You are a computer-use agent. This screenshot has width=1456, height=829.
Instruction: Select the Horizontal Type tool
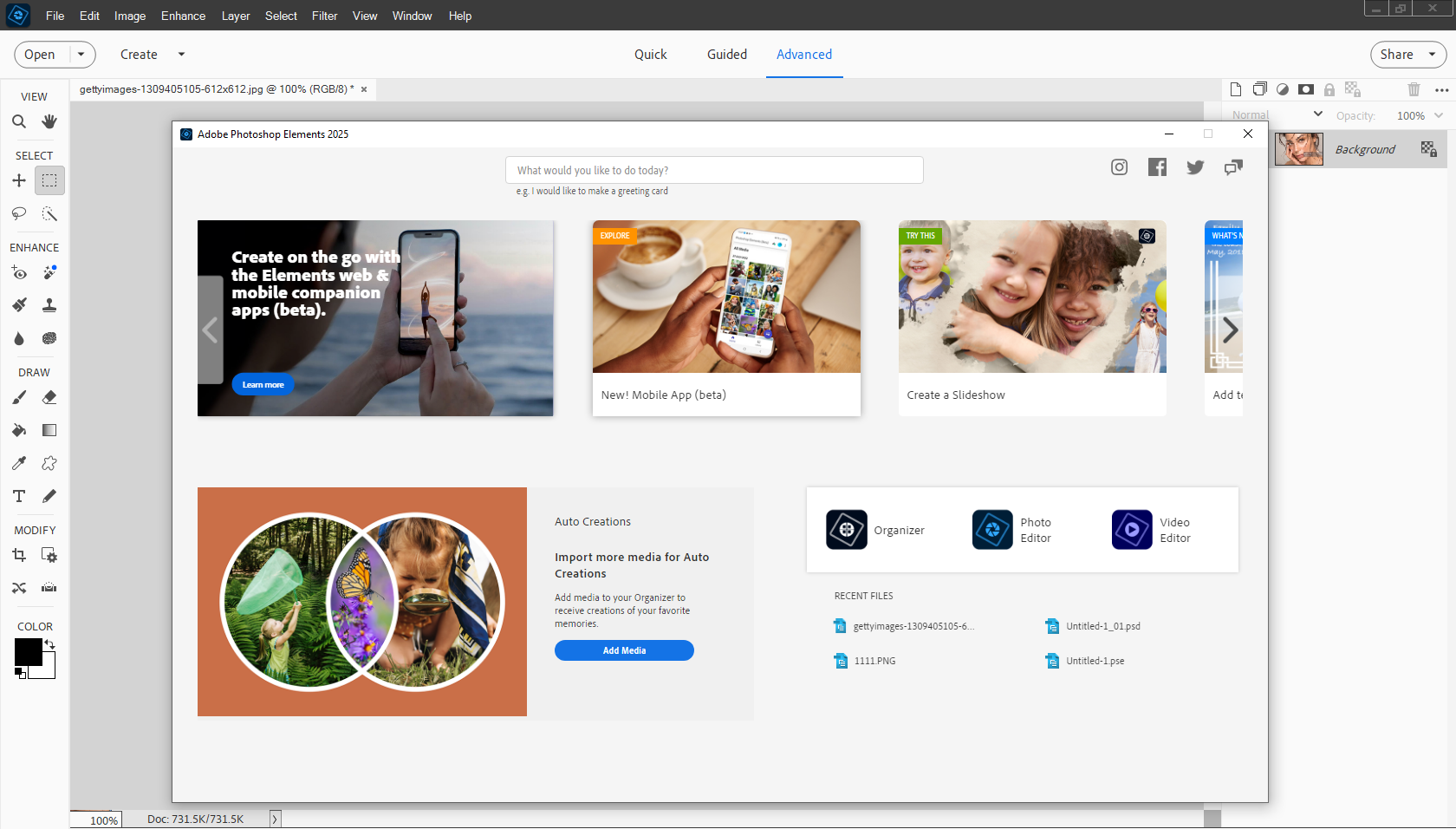pyautogui.click(x=19, y=496)
